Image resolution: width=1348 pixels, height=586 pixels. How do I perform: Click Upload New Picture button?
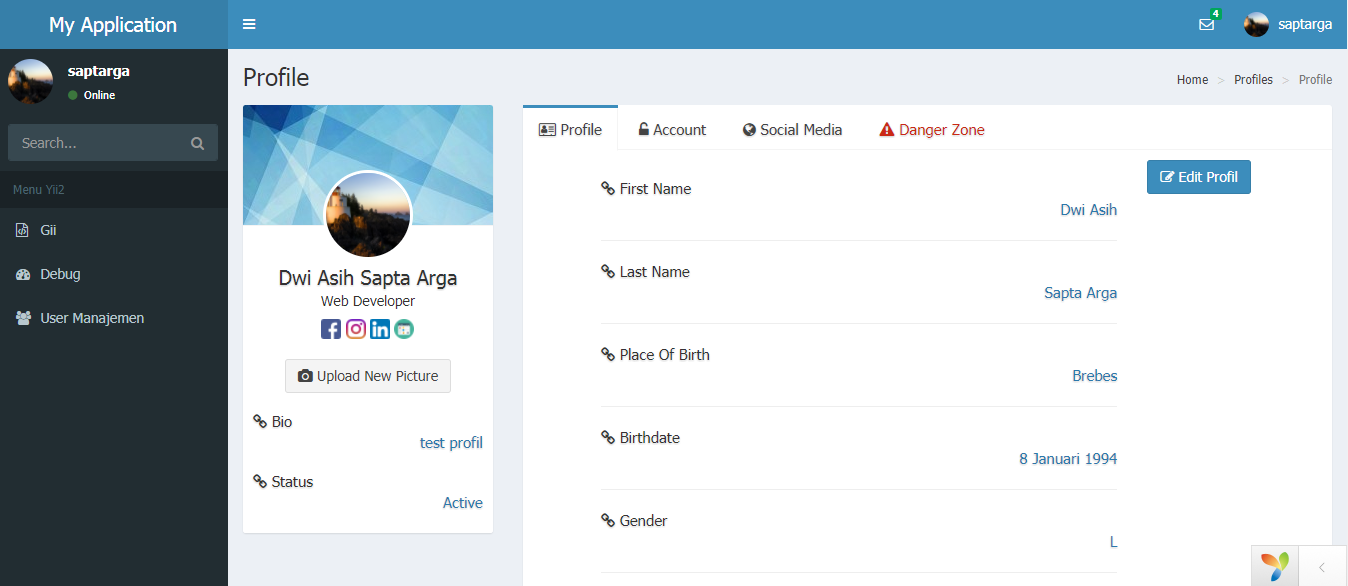(x=368, y=376)
